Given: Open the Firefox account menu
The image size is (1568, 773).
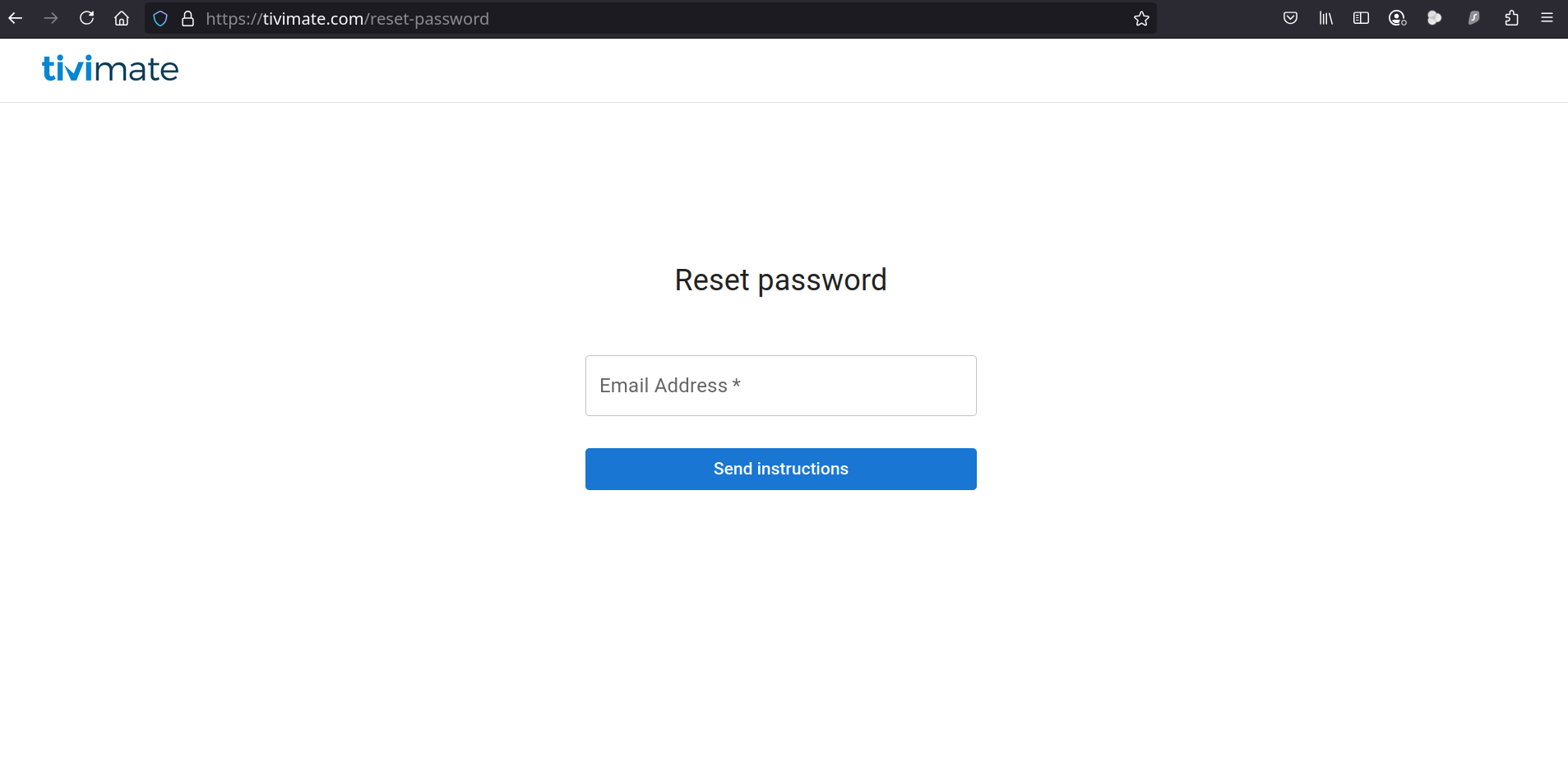Looking at the screenshot, I should coord(1397,18).
